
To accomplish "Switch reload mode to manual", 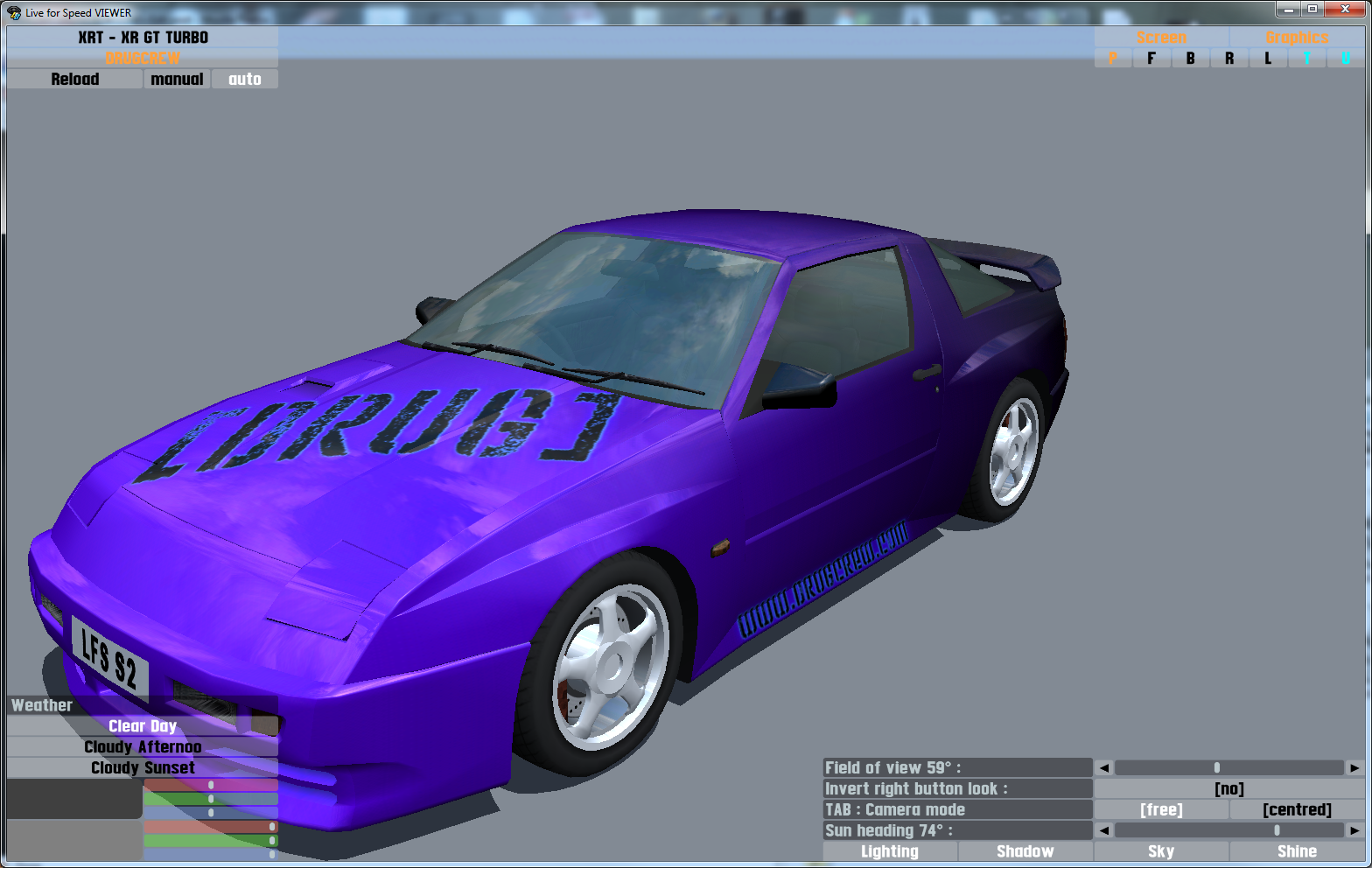I will coord(177,80).
